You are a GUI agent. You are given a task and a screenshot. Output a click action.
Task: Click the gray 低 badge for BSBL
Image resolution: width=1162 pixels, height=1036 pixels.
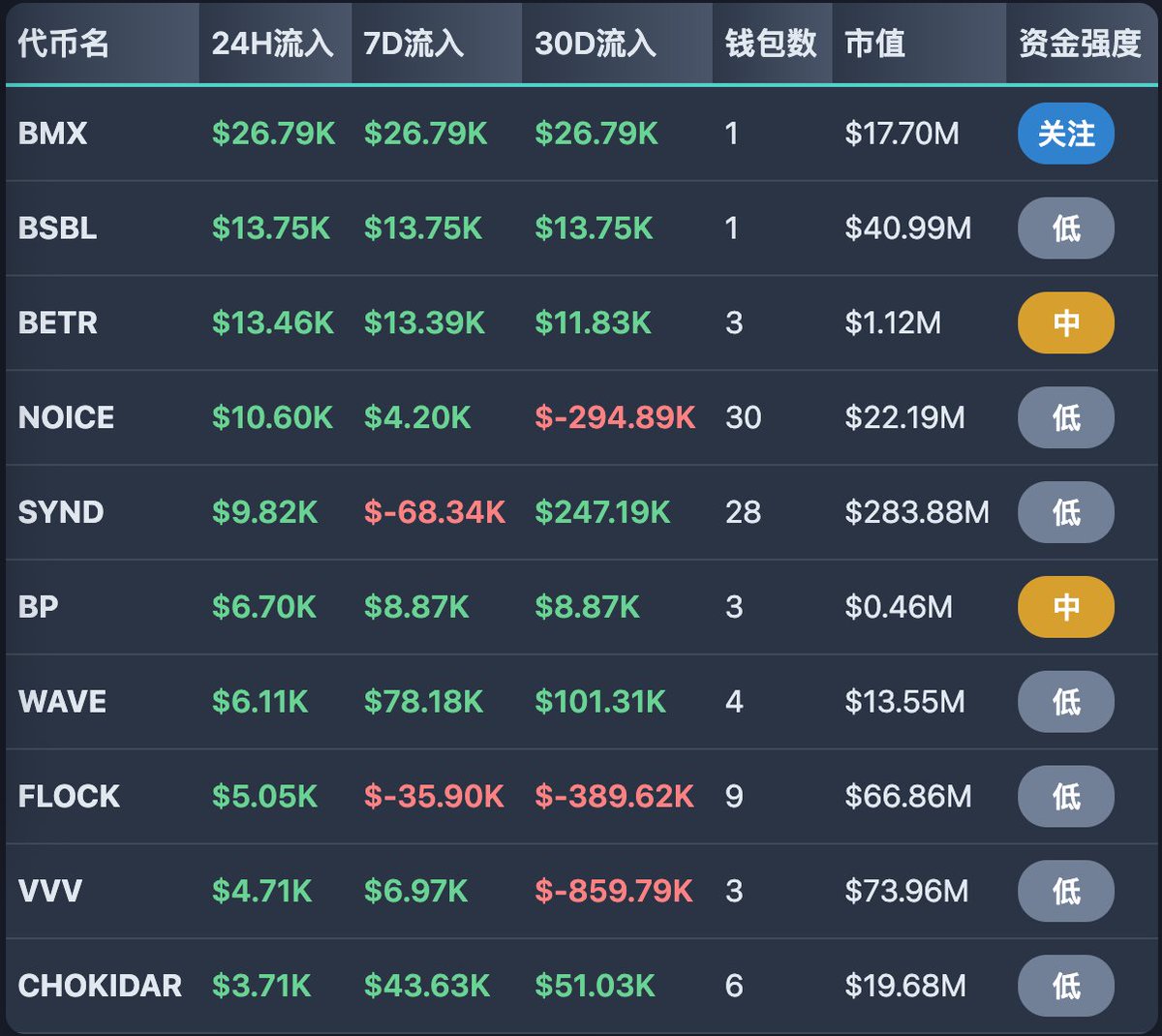click(x=1065, y=229)
